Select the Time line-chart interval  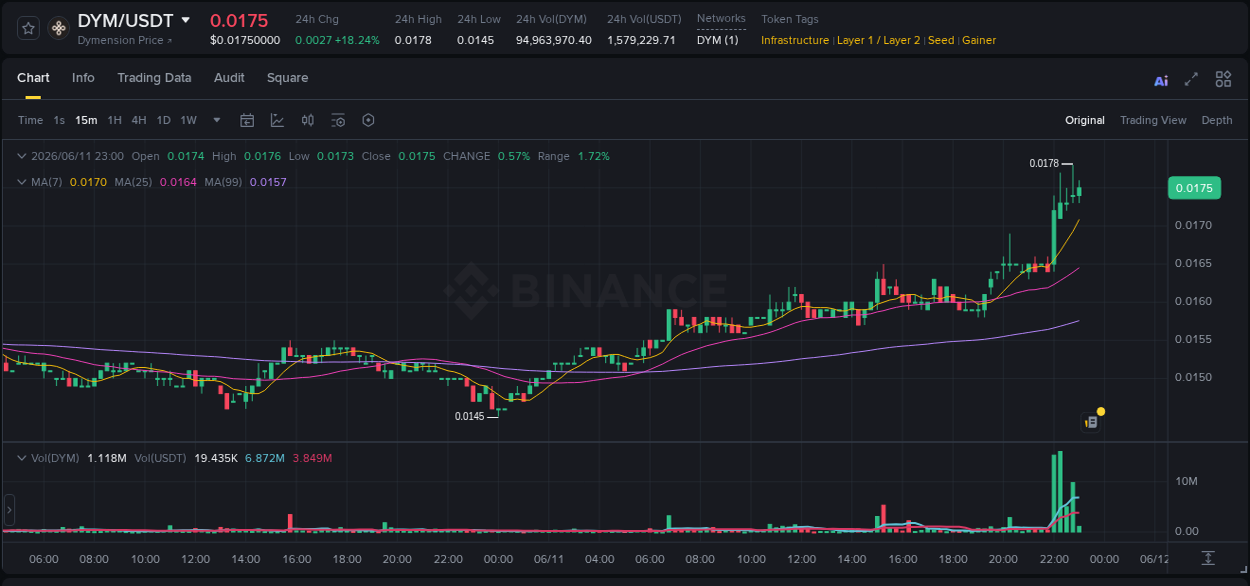pyautogui.click(x=30, y=120)
